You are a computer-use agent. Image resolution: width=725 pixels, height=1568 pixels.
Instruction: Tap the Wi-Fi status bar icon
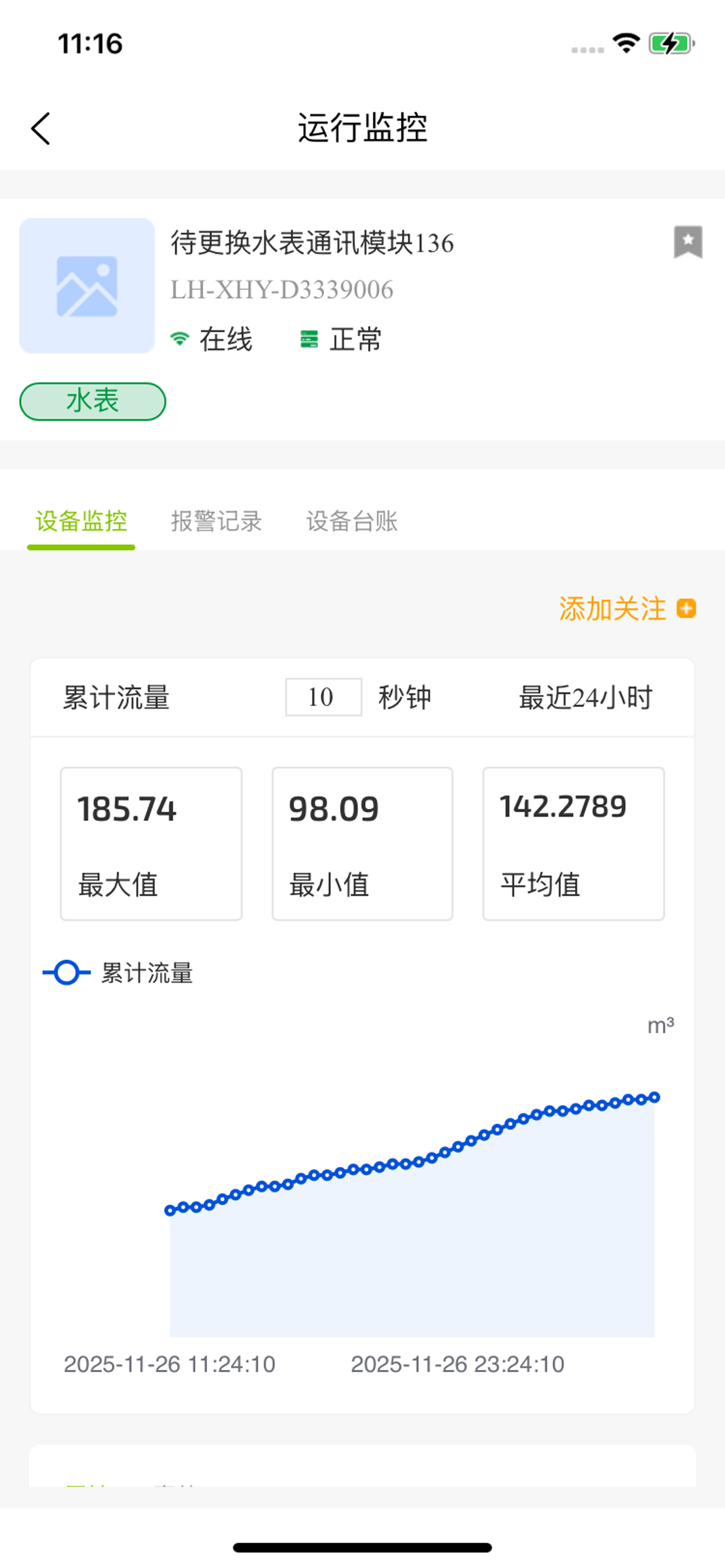pyautogui.click(x=626, y=43)
